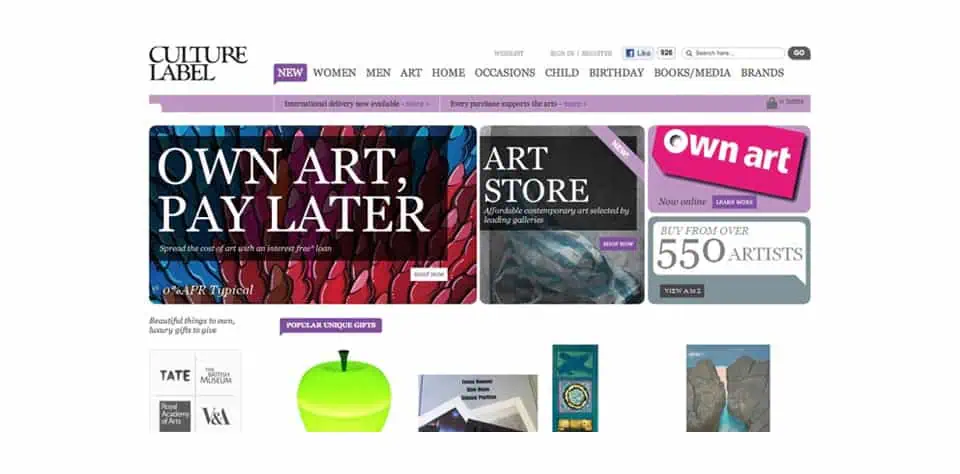This screenshot has height=474, width=960.
Task: Click Shop Now on Art Store banner
Action: click(618, 244)
